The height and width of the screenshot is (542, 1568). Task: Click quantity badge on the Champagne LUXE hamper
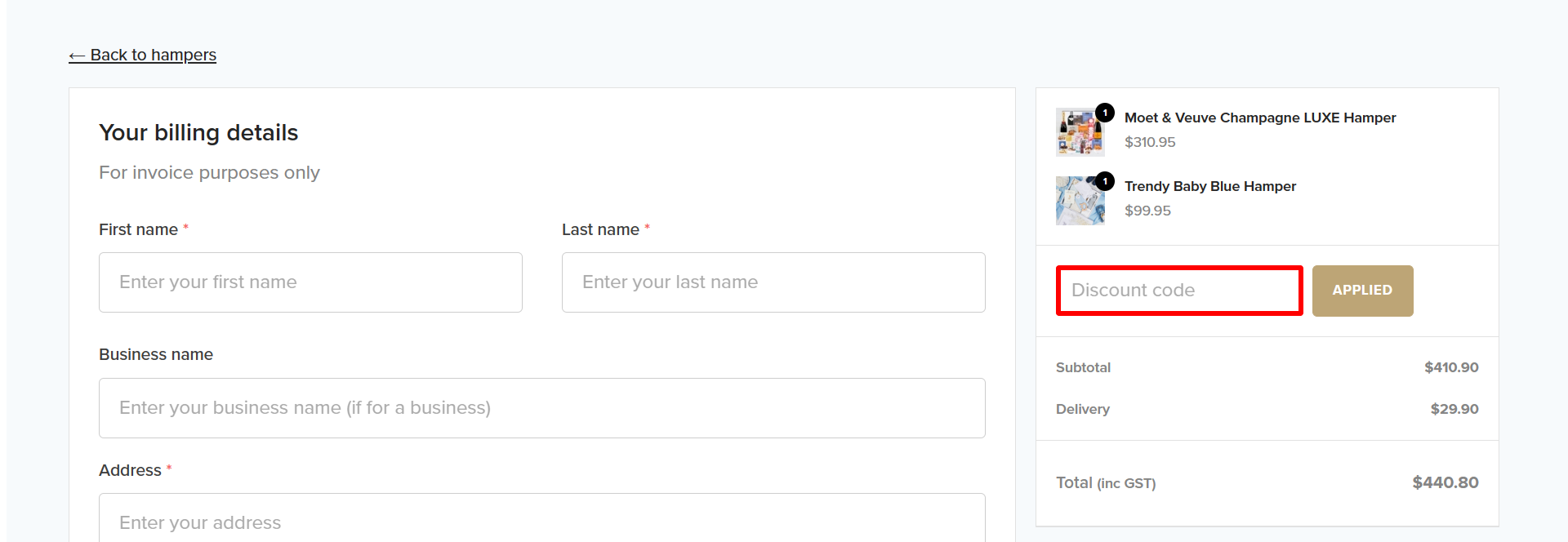pos(1105,113)
